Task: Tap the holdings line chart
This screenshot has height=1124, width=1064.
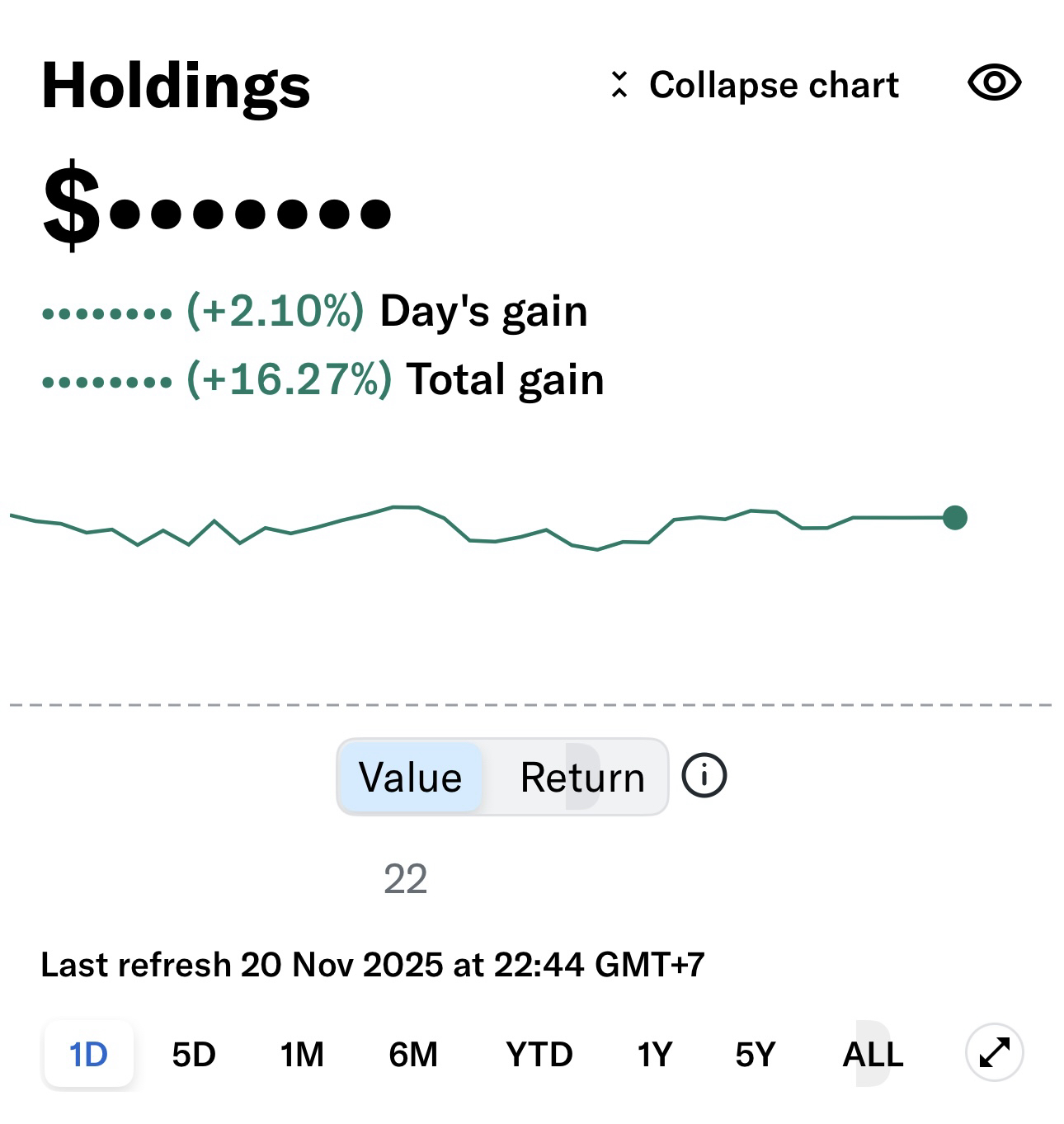Action: 495,528
